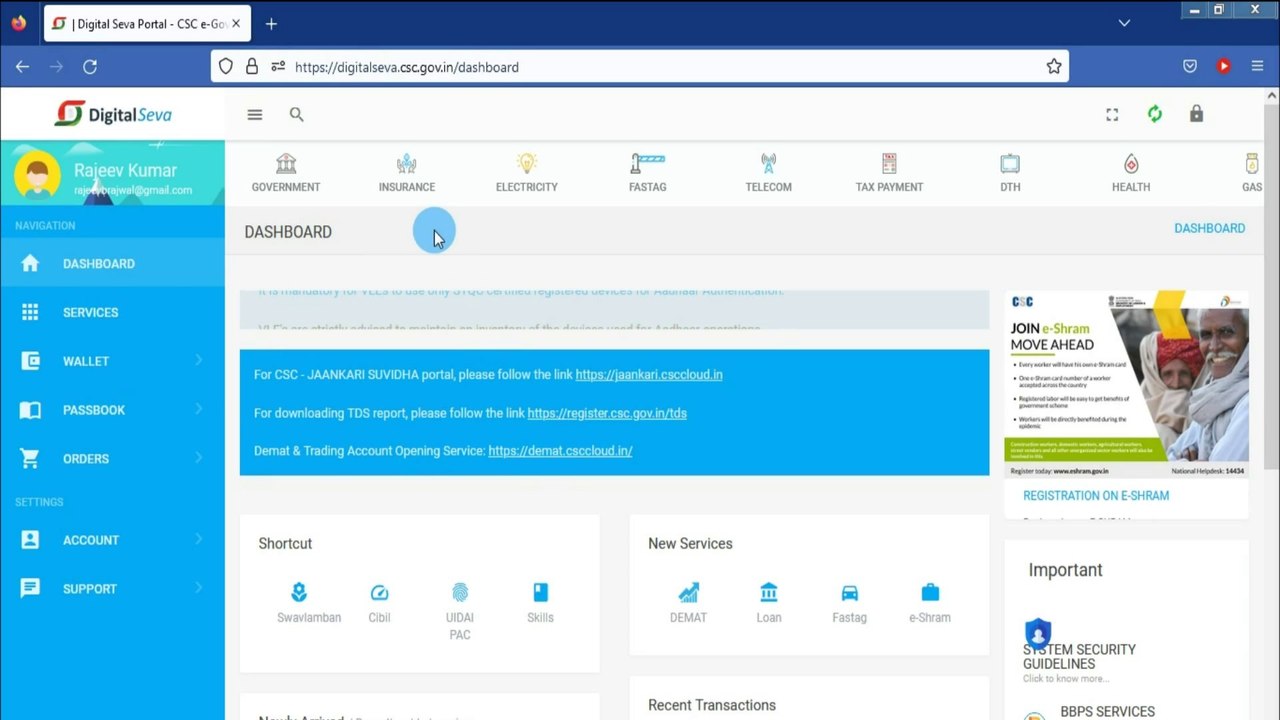Screen dimensions: 1280x720
Task: Click the Pocket save icon in browser toolbar
Action: 1190,67
